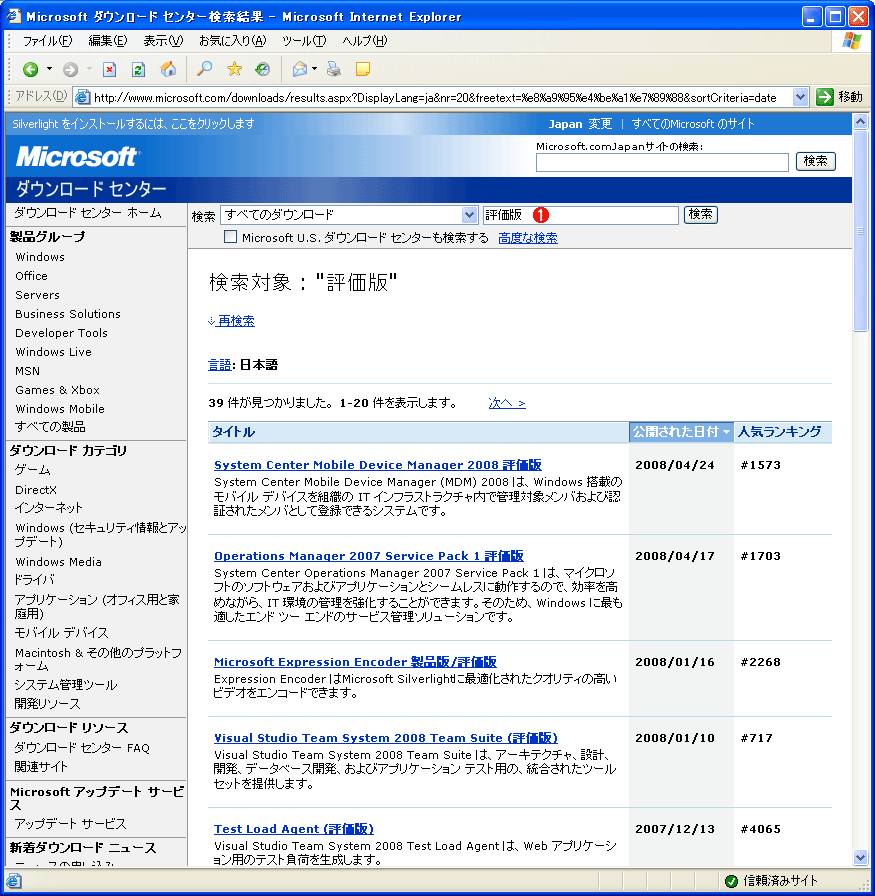Click the Internet Explorer title bar icon
The width and height of the screenshot is (875, 896).
[13, 16]
